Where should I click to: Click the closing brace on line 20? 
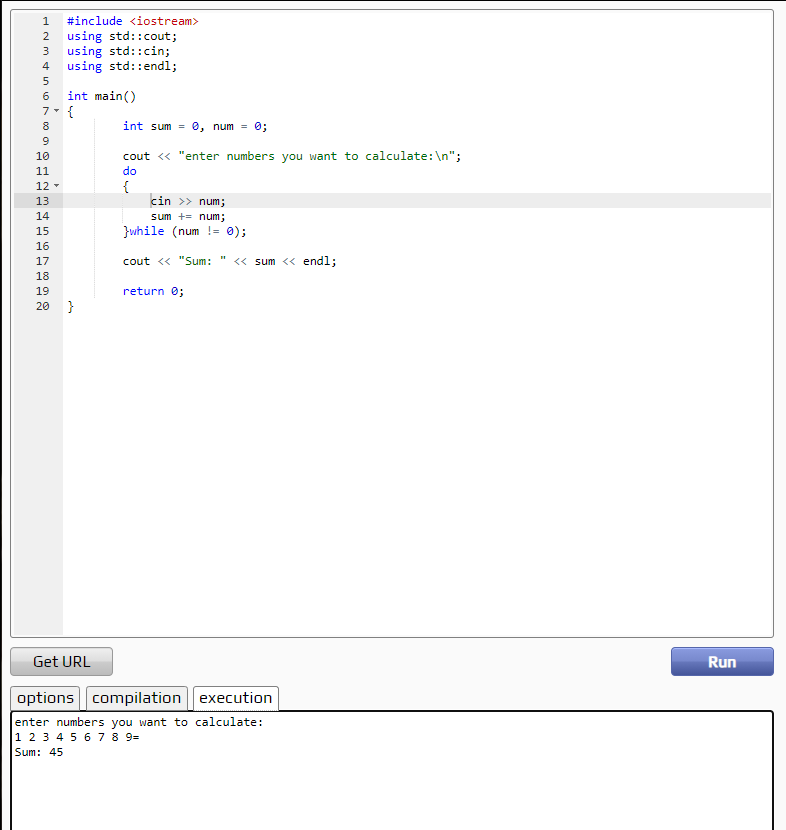click(x=70, y=306)
